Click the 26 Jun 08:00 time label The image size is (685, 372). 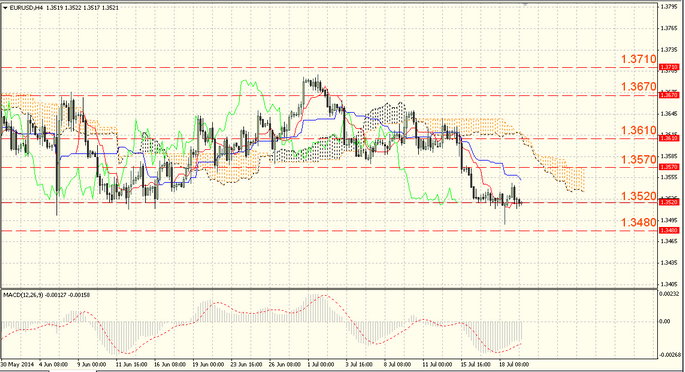tap(285, 364)
